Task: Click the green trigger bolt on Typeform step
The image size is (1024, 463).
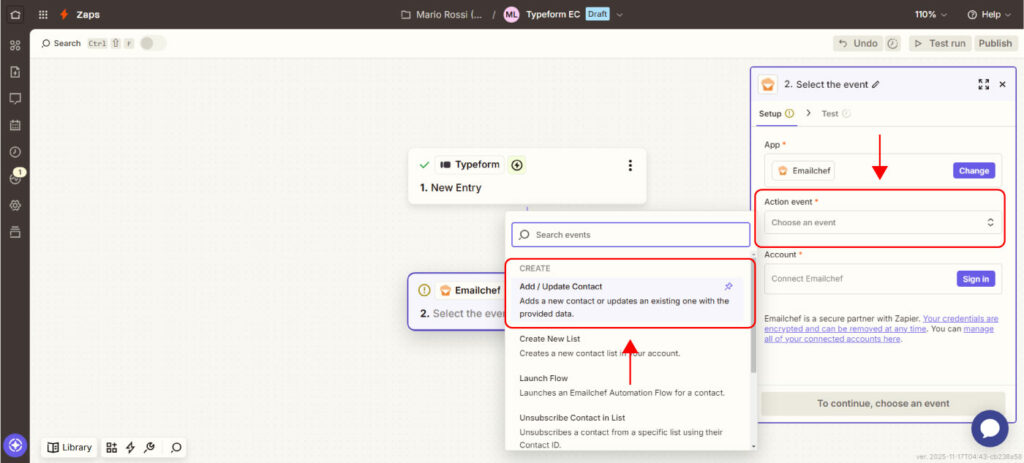Action: pos(517,165)
